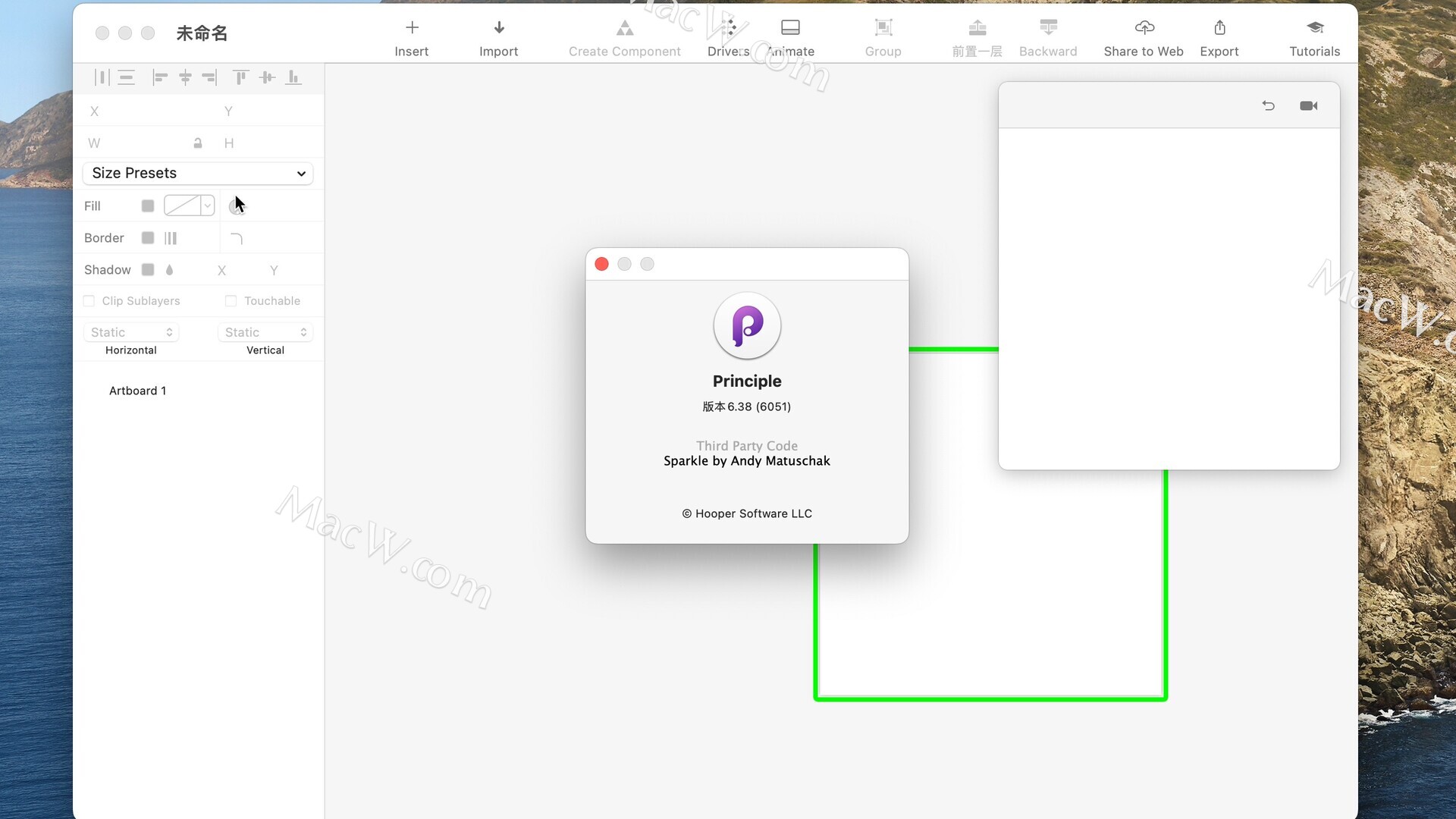Open the Horizontal Static dropdown
Viewport: 1456px width, 819px height.
[130, 332]
